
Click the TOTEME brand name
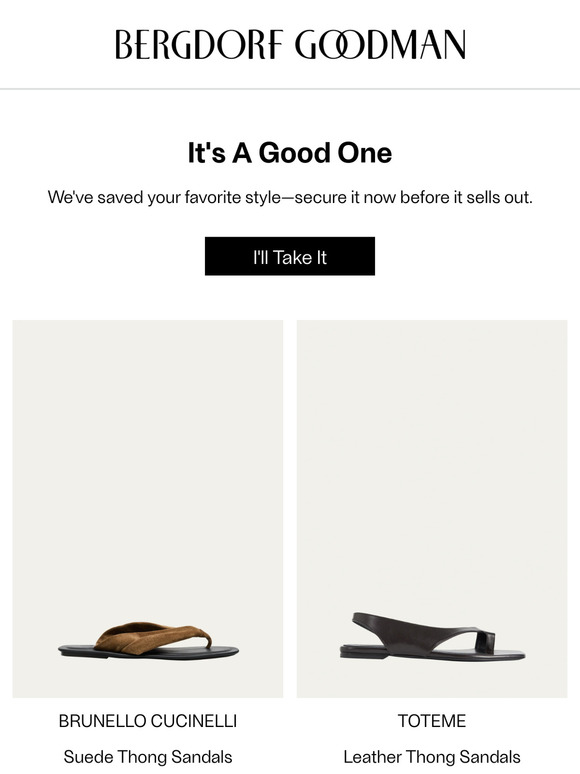pos(432,721)
